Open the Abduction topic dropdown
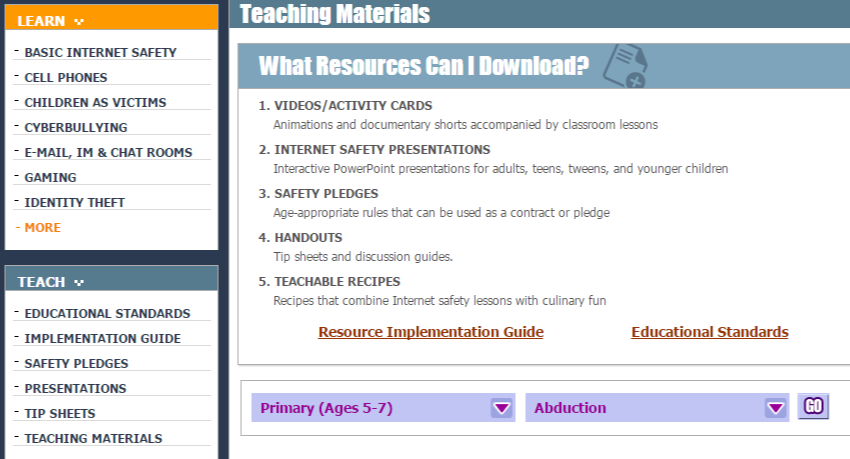Image resolution: width=850 pixels, height=459 pixels. click(x=657, y=408)
